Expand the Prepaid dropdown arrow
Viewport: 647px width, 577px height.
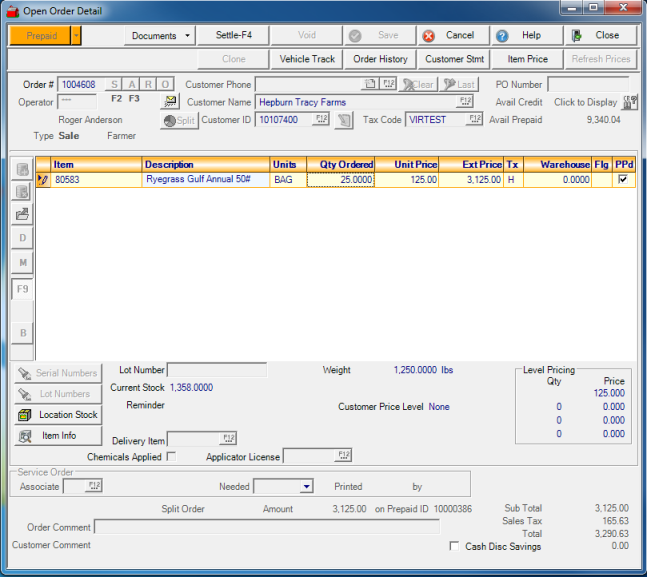coord(76,35)
